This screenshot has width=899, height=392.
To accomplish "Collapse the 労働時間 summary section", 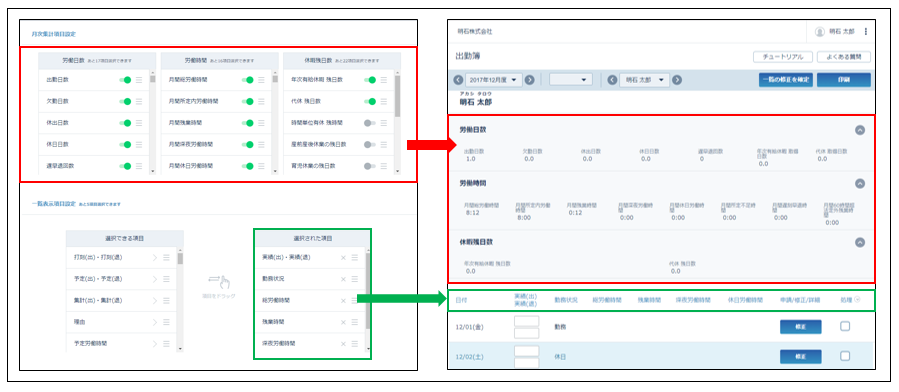I will click(x=859, y=183).
